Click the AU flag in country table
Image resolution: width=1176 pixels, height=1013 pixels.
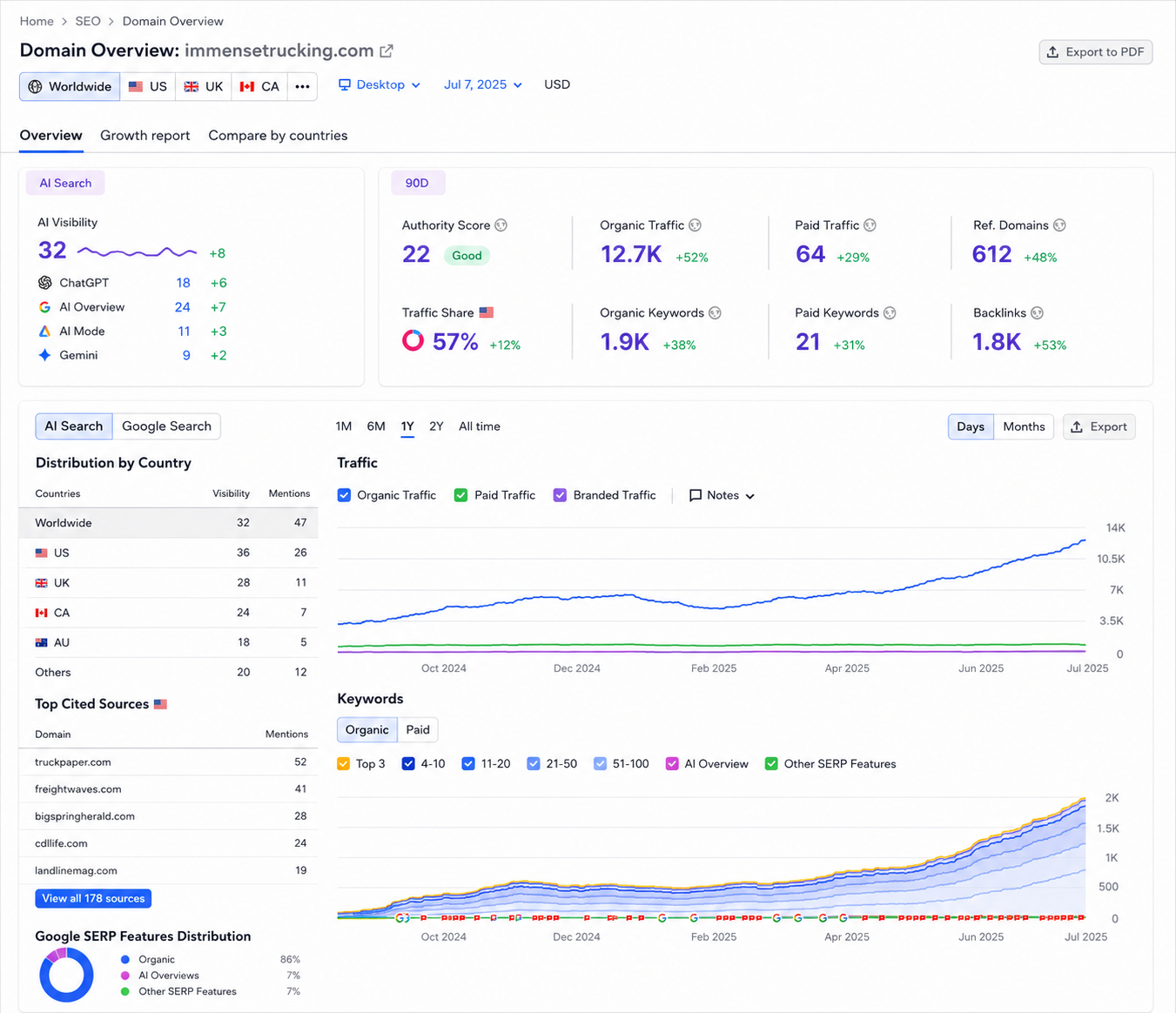[x=41, y=642]
